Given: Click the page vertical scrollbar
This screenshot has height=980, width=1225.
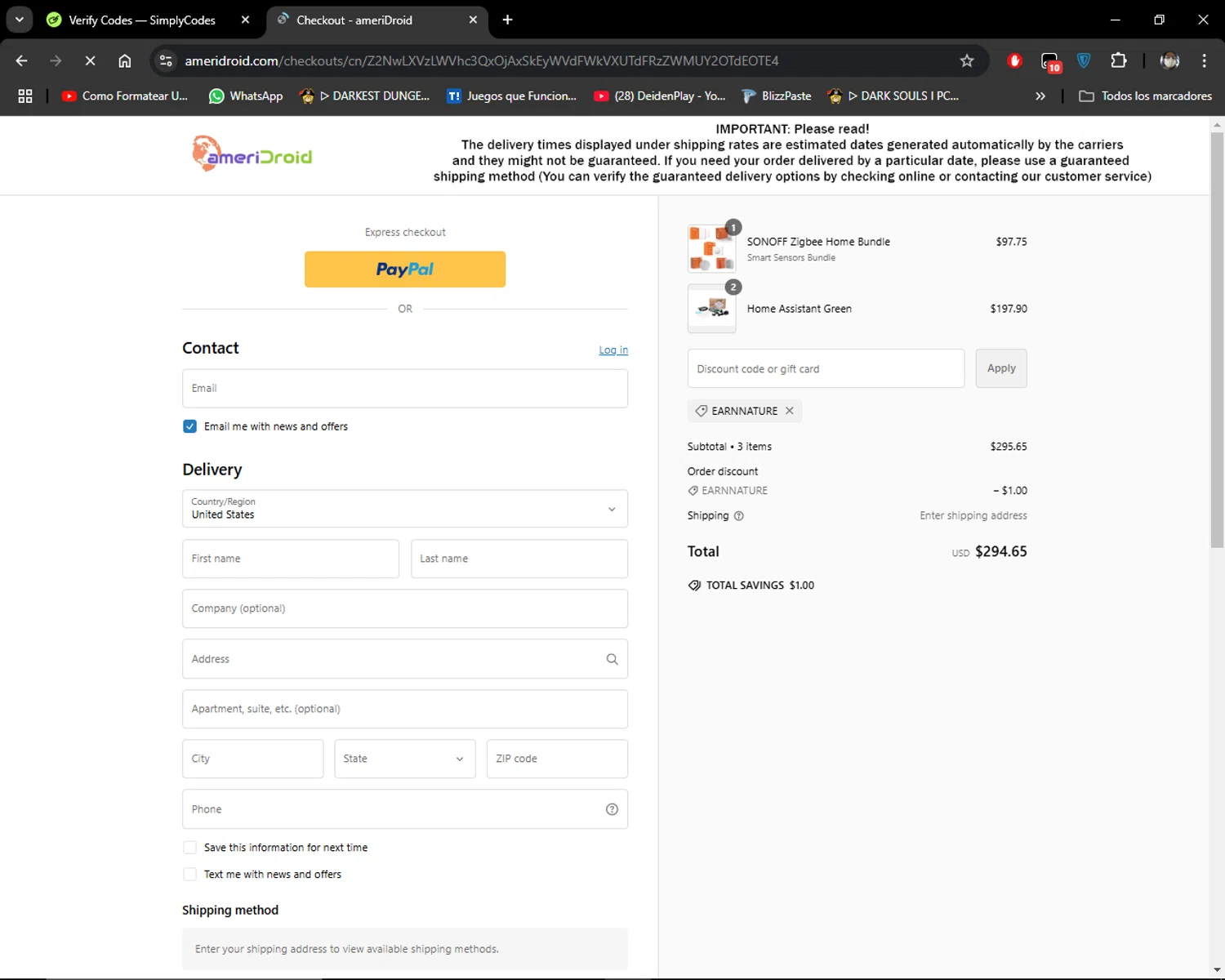Looking at the screenshot, I should coord(1217,339).
